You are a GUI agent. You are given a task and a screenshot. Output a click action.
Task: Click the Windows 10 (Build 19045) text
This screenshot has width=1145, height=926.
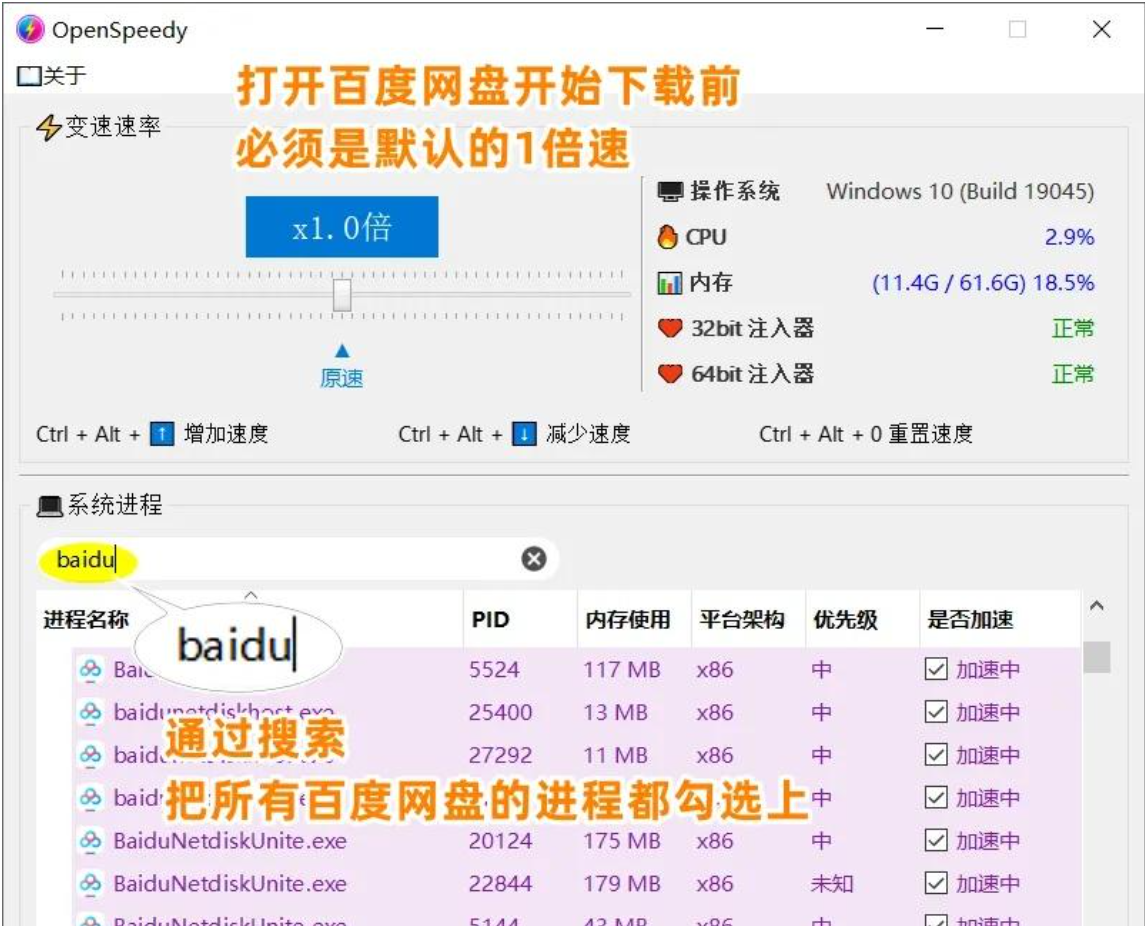[x=960, y=191]
